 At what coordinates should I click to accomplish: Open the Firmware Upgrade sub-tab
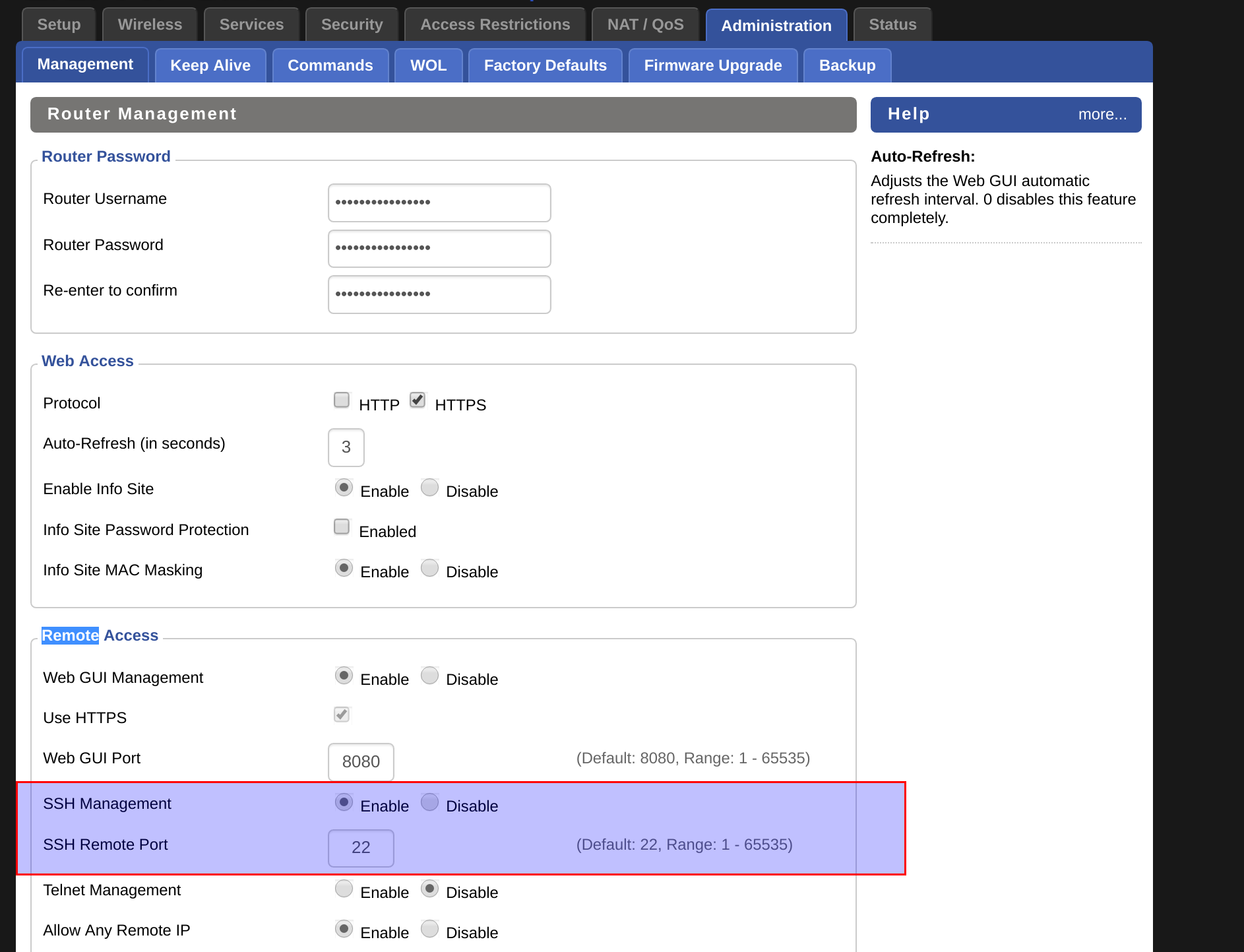(713, 65)
